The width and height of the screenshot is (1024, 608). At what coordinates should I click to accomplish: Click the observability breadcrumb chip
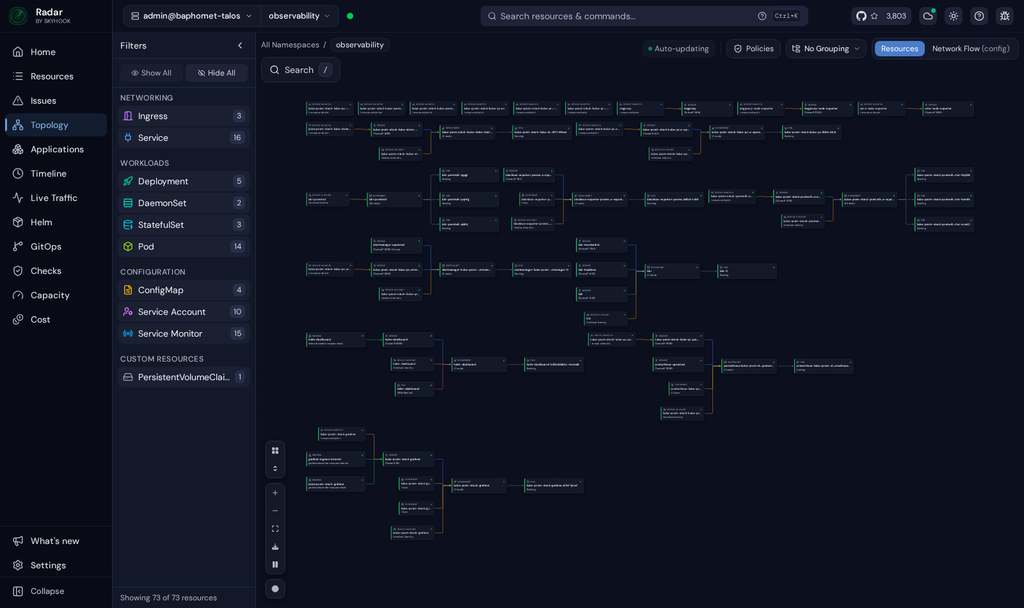click(x=359, y=45)
